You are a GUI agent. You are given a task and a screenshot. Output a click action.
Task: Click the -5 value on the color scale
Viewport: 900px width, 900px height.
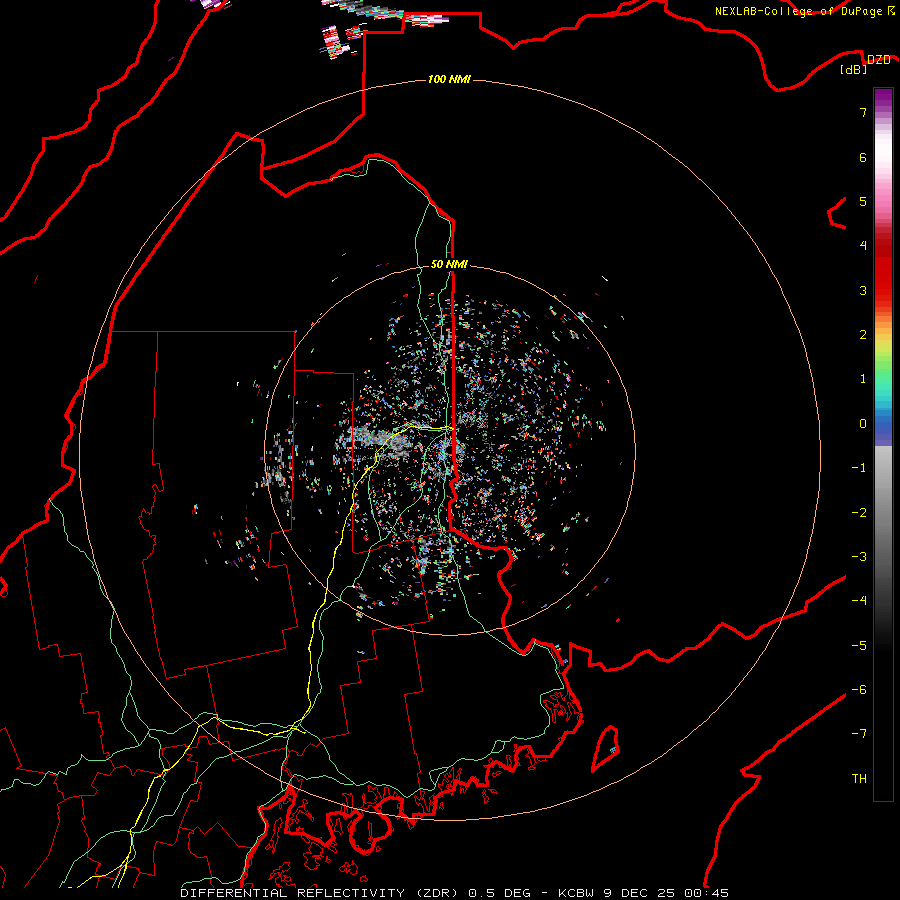pyautogui.click(x=859, y=646)
